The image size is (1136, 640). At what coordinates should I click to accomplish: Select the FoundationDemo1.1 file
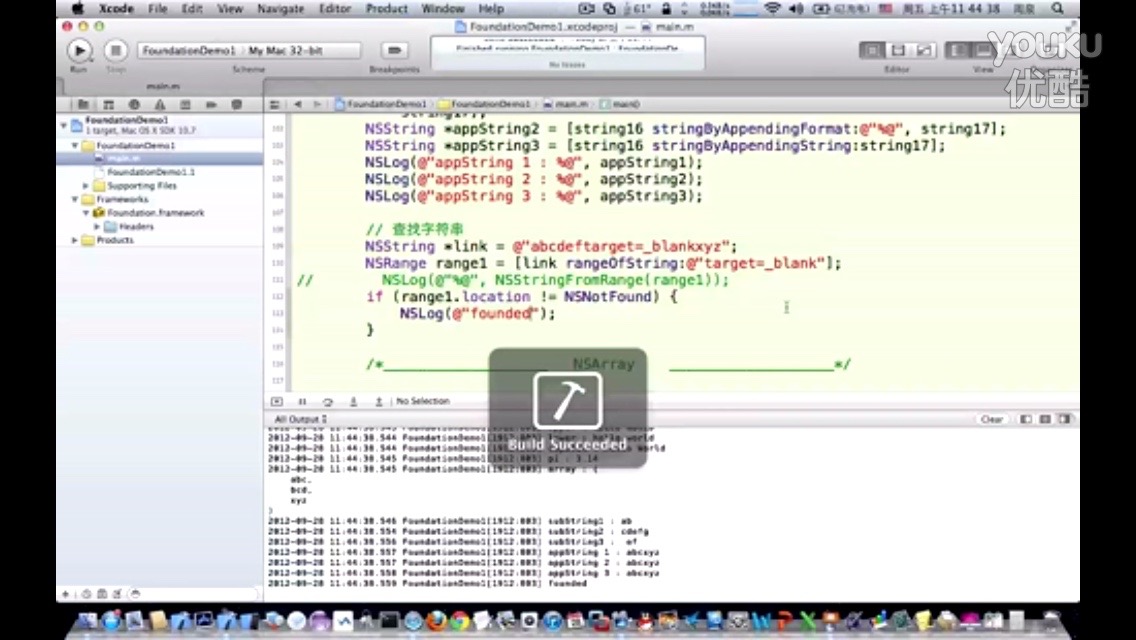click(x=151, y=172)
